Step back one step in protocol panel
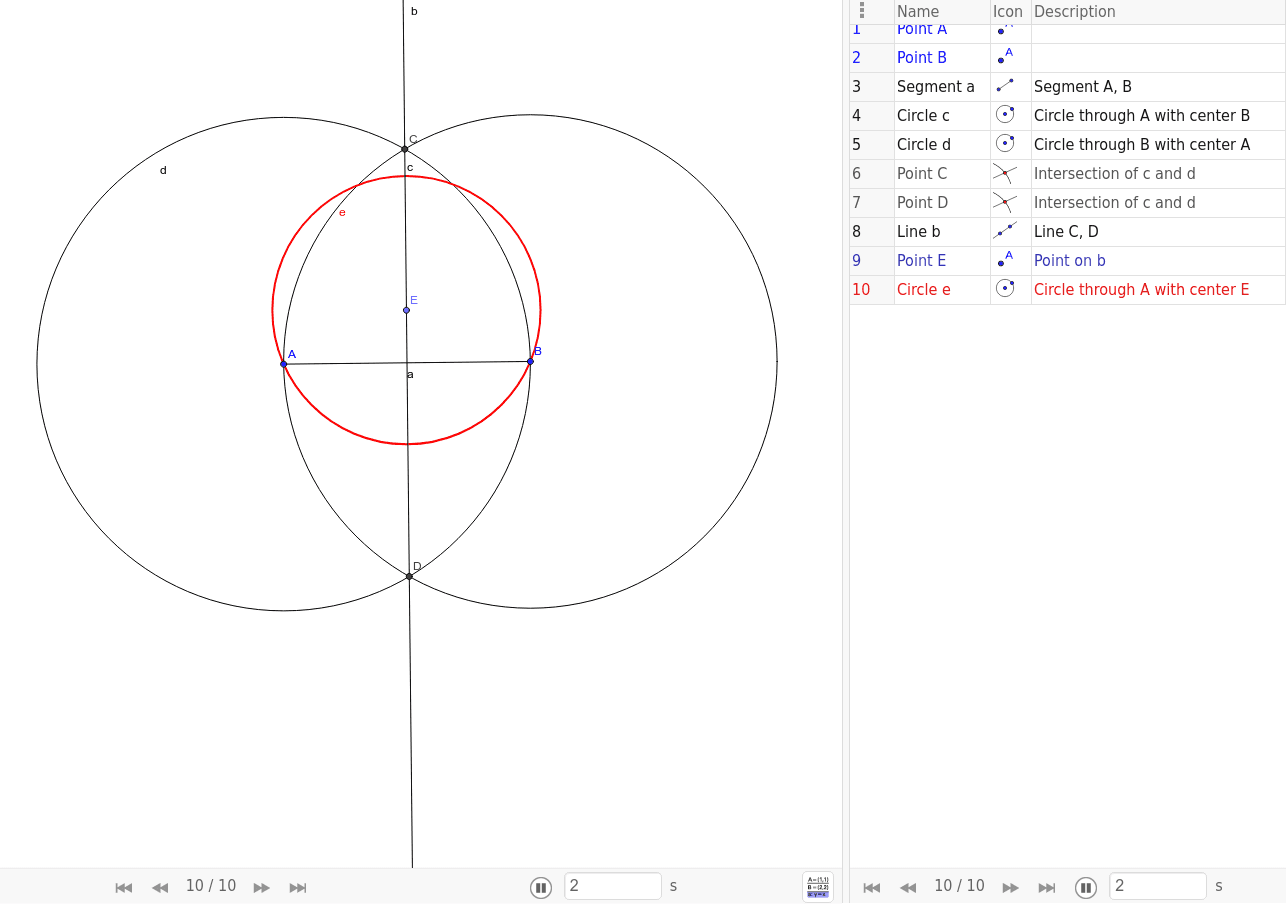Viewport: 1288px width, 905px height. [x=908, y=887]
